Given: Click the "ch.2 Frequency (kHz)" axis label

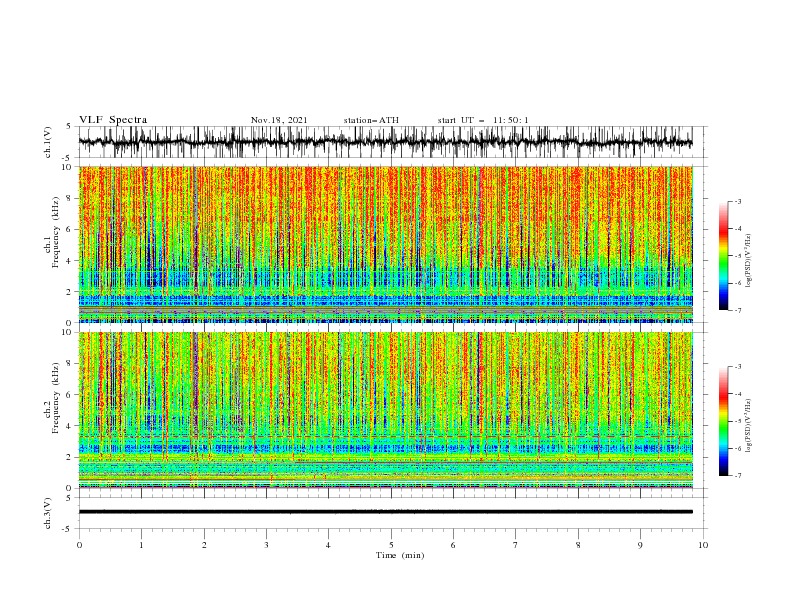Looking at the screenshot, I should [52, 398].
